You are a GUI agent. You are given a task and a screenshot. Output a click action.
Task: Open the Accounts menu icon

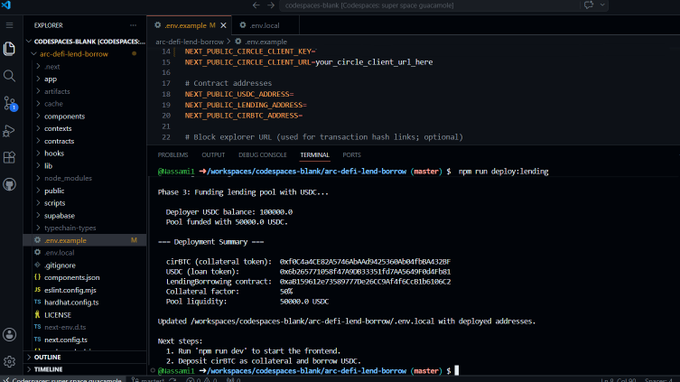[x=9, y=334]
